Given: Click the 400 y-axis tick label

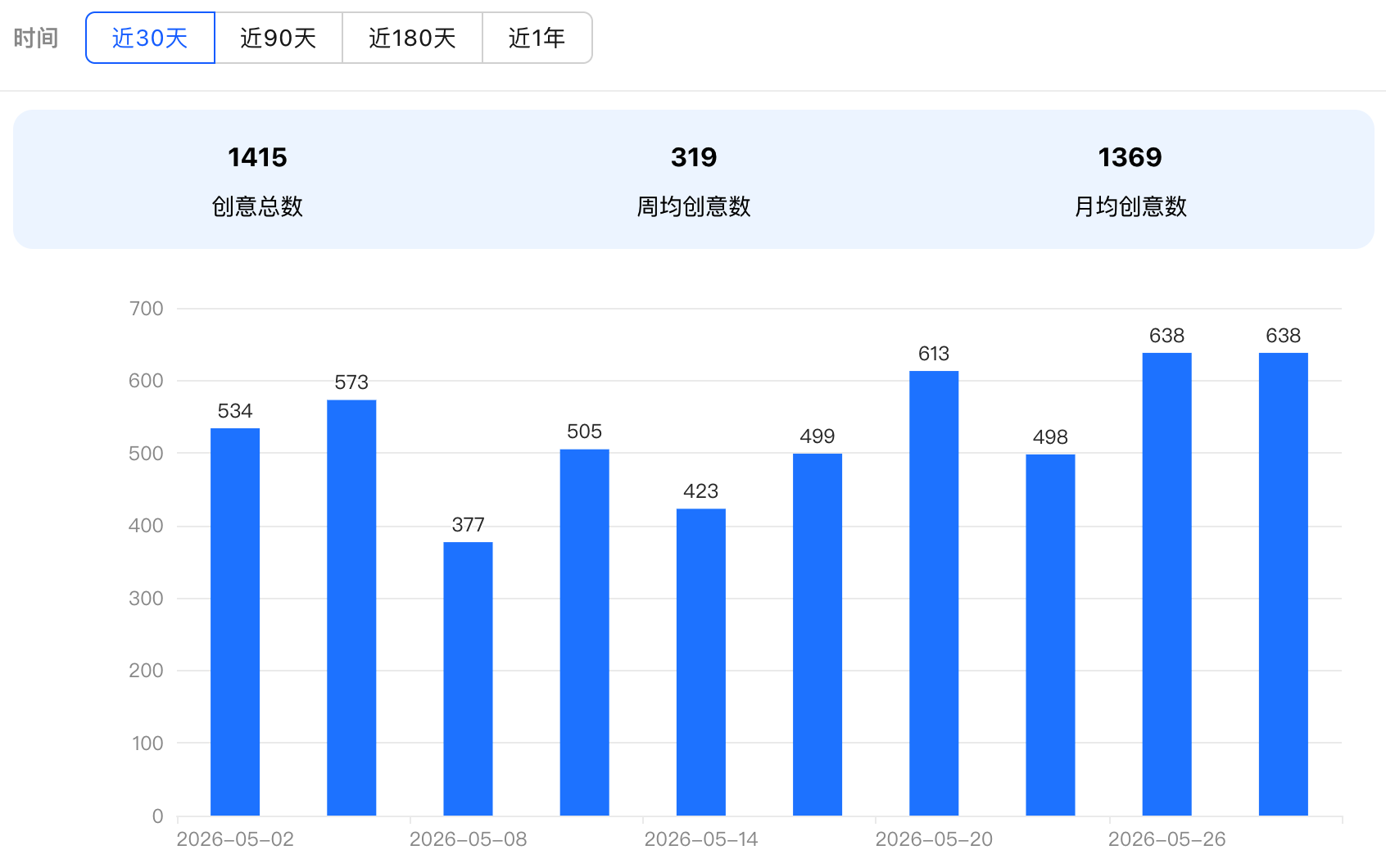Looking at the screenshot, I should pos(146,526).
